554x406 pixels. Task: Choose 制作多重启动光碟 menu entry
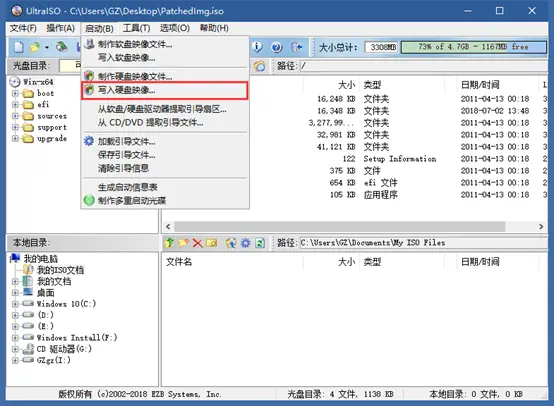pyautogui.click(x=165, y=200)
